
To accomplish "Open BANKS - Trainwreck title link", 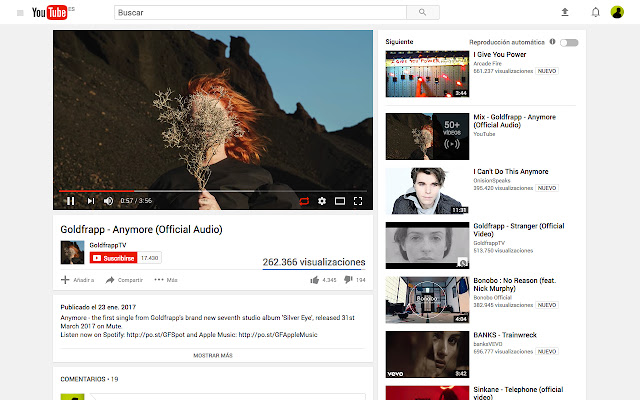I will 505,335.
